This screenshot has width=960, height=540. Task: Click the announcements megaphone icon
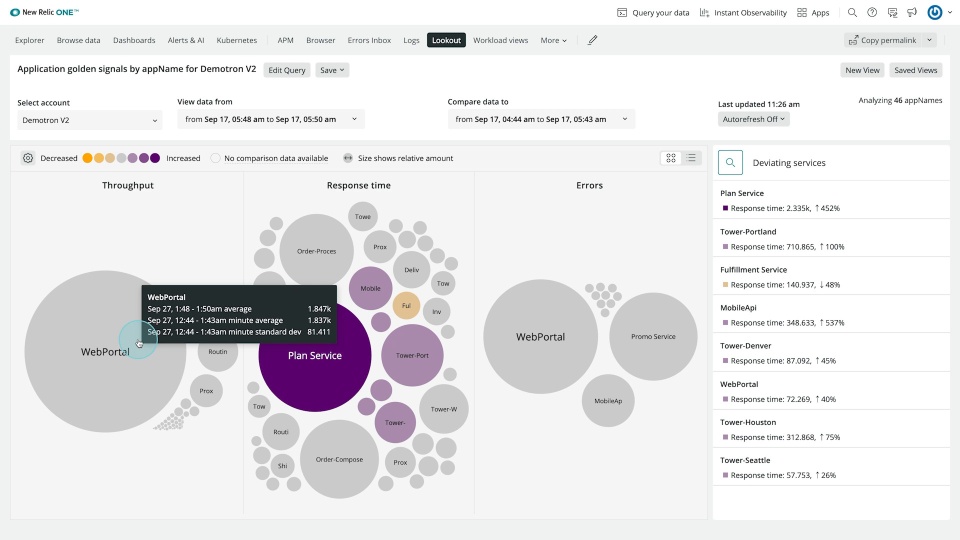912,12
